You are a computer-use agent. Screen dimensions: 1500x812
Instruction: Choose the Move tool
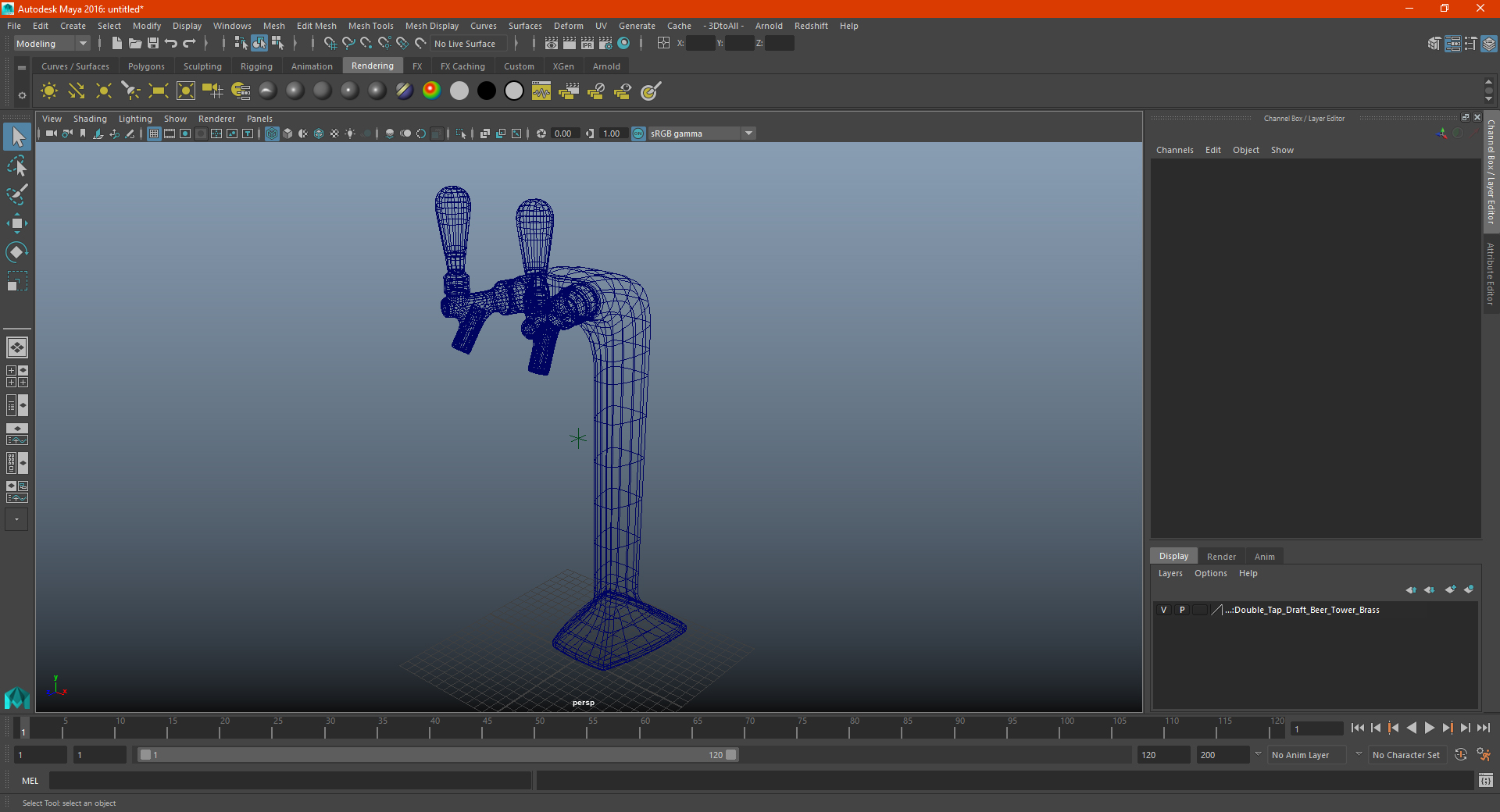(x=17, y=223)
